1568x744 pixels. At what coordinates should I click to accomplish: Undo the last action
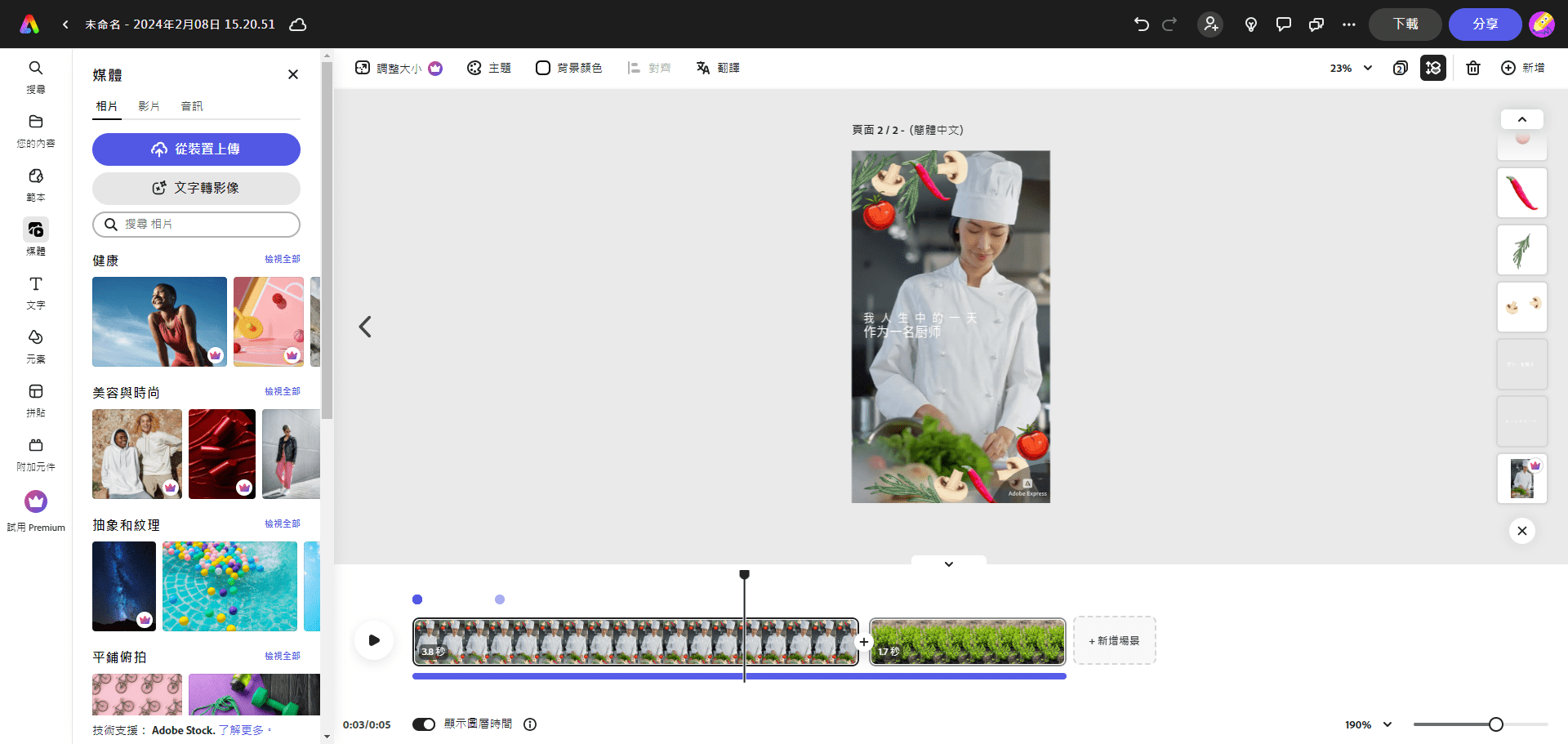[1142, 25]
